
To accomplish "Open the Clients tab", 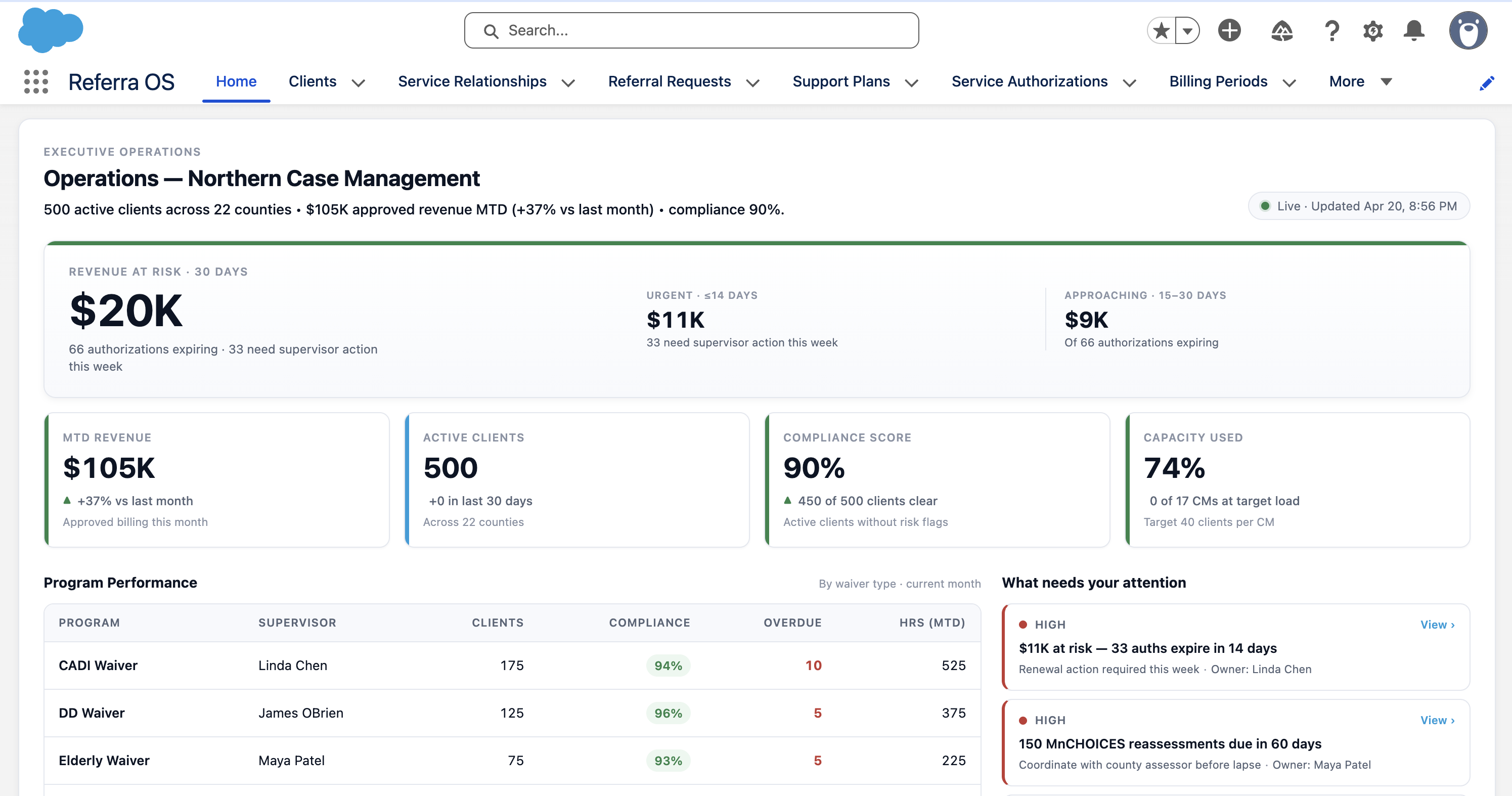I will [x=313, y=81].
